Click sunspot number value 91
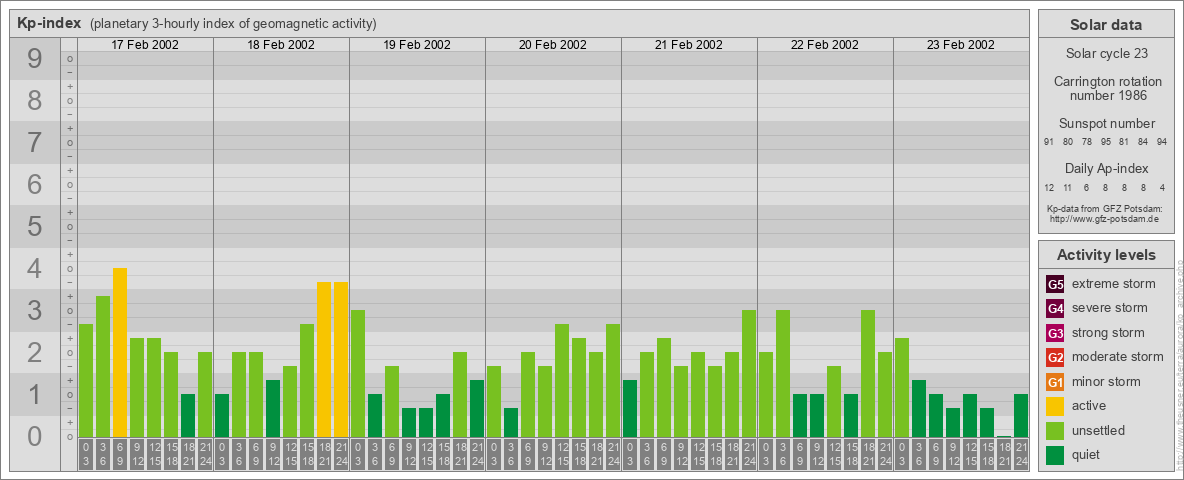This screenshot has width=1184, height=480. [1049, 142]
